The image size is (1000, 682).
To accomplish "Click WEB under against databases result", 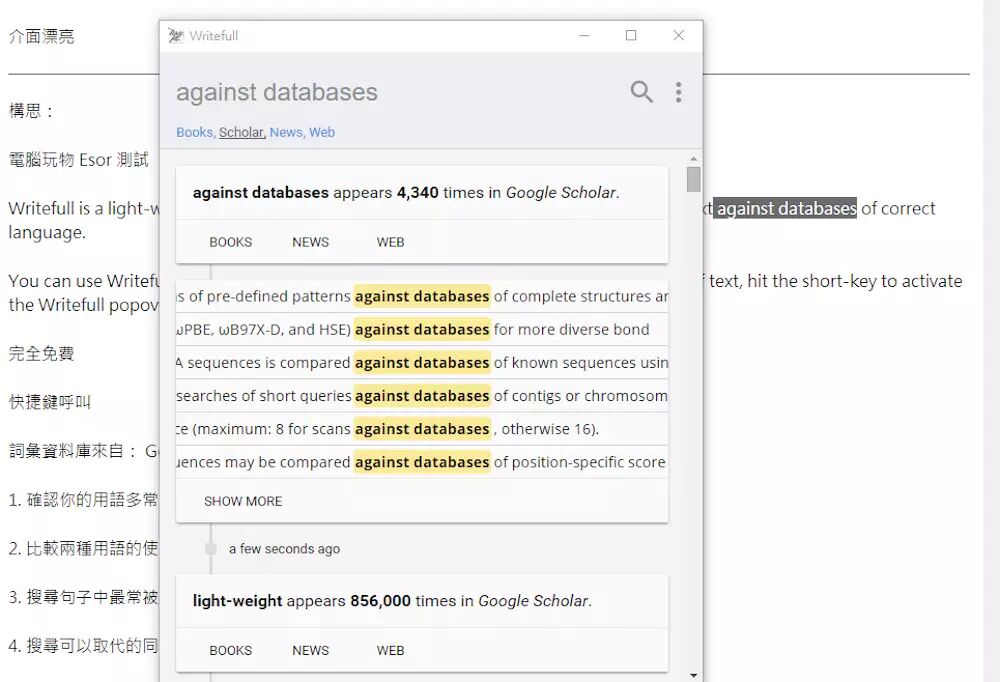I will click(390, 242).
